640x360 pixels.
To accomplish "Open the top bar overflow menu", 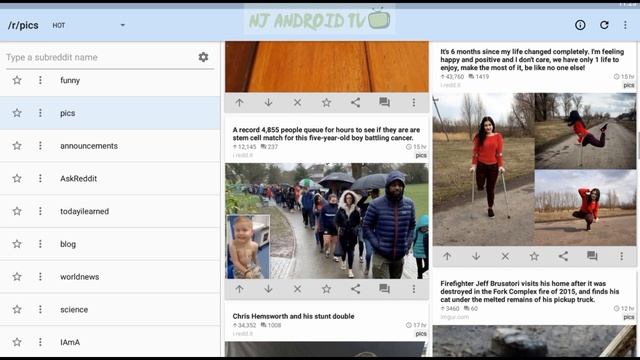I will 625,25.
